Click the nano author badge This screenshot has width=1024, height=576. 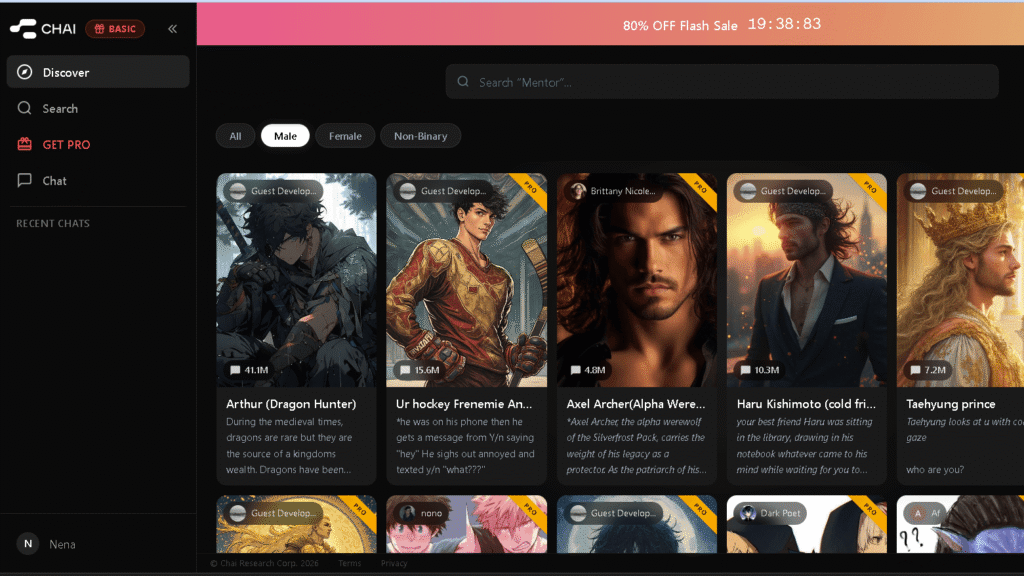(421, 513)
